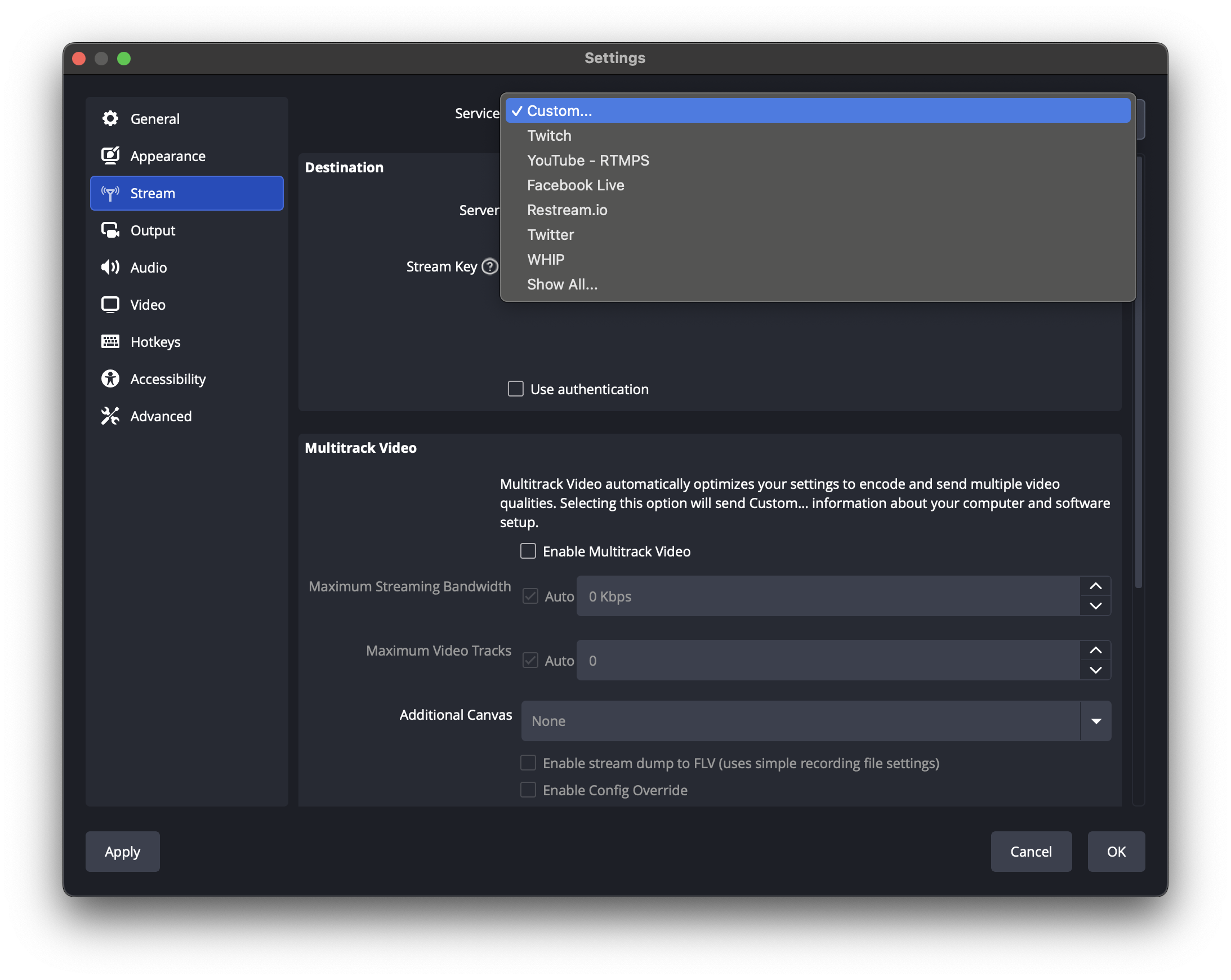
Task: Toggle Enable Config Override checkbox
Action: point(528,790)
